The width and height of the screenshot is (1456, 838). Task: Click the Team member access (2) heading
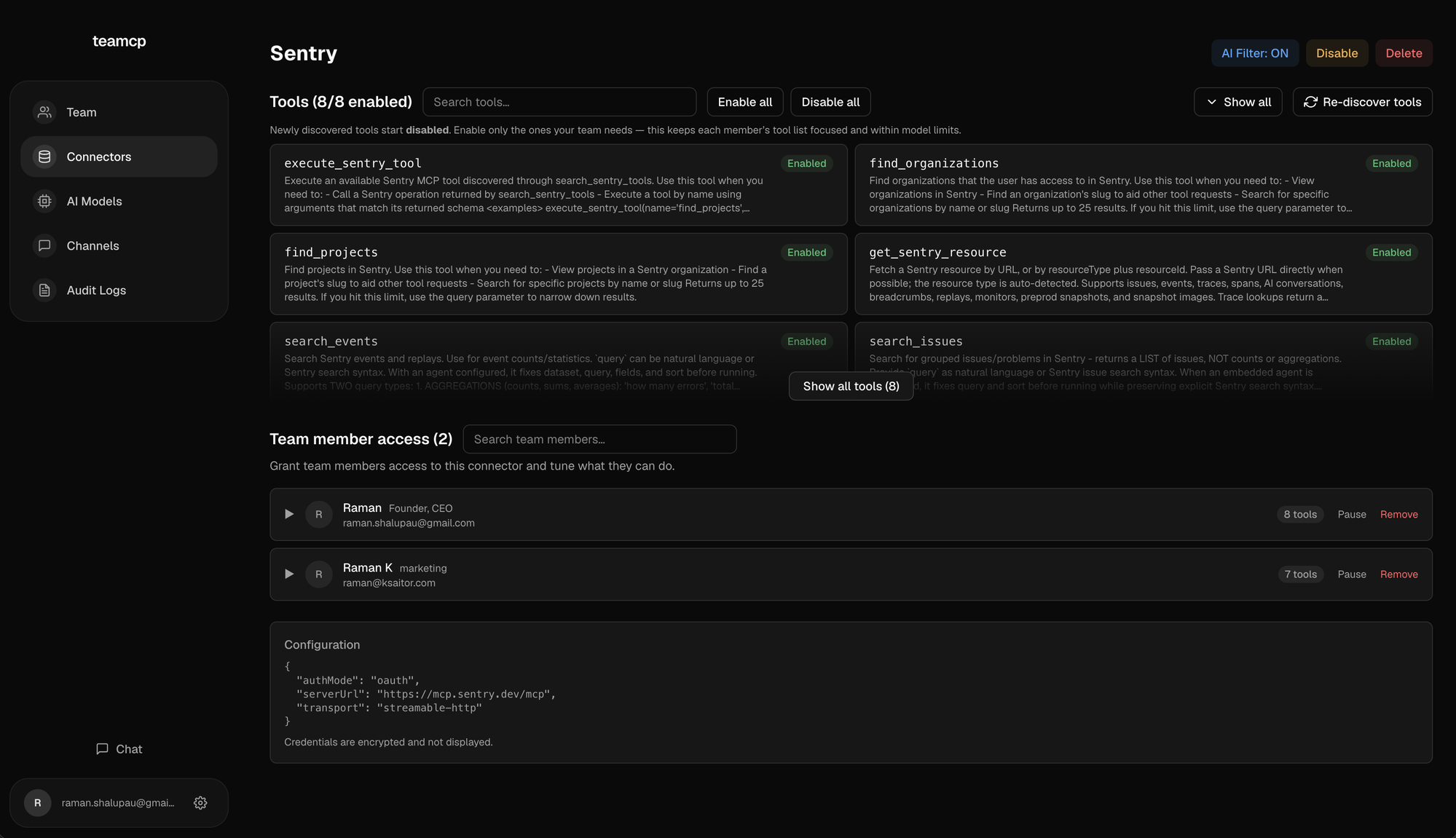tap(361, 439)
